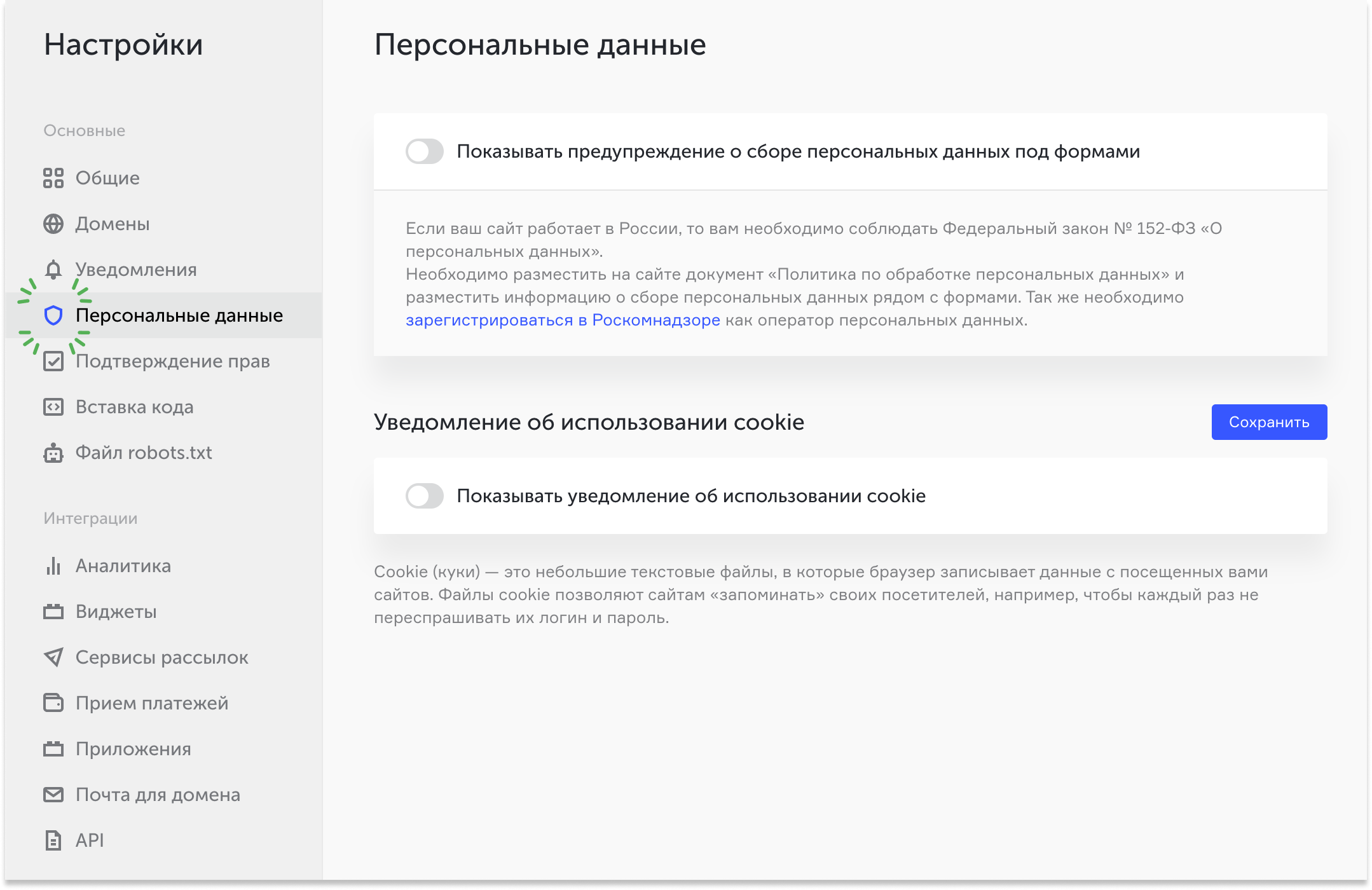This screenshot has width=1372, height=890.
Task: Click the Настройки sidebar title
Action: coord(123,44)
